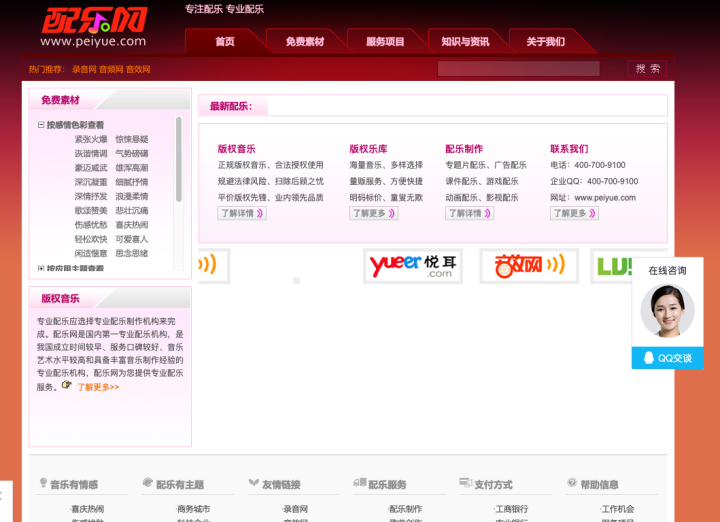Select 气势磅礴 category
720x522 pixels.
(x=132, y=153)
